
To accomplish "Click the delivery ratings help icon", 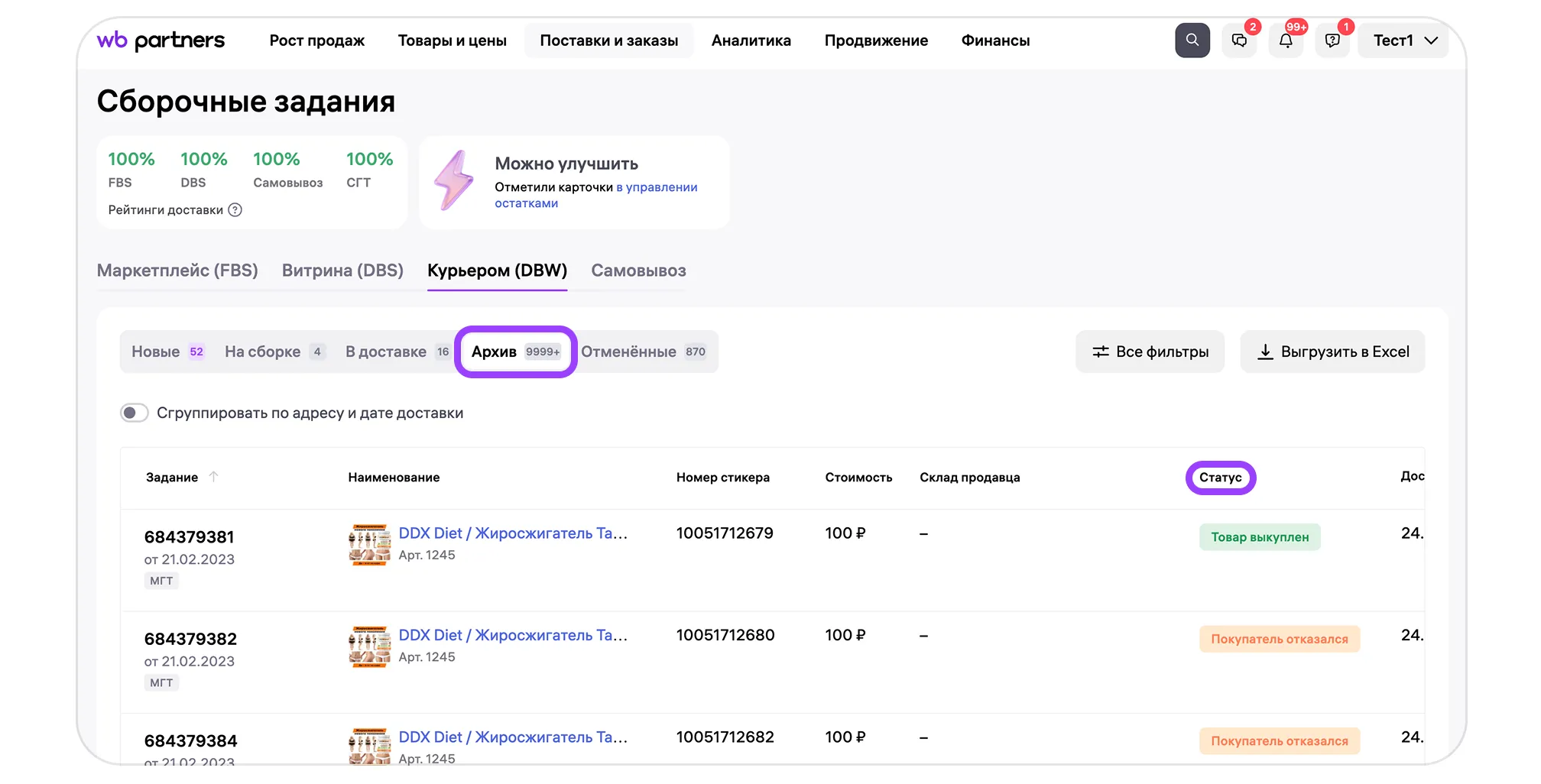I will (x=235, y=210).
